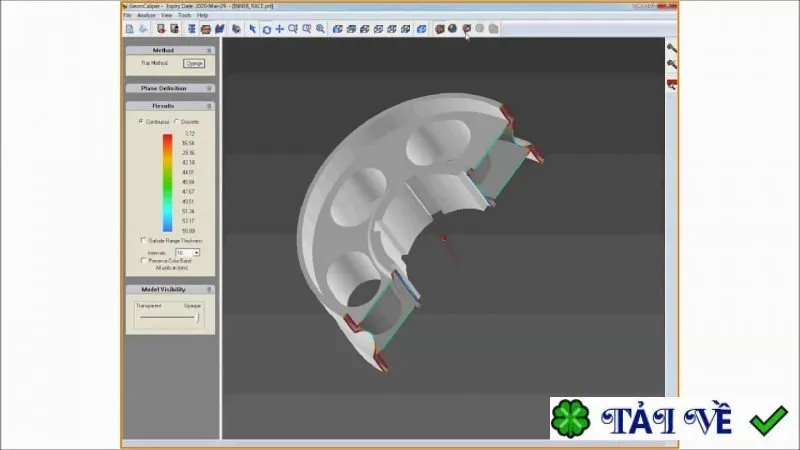Collapse the Results panel
Image resolution: width=800 pixels, height=450 pixels.
click(209, 106)
